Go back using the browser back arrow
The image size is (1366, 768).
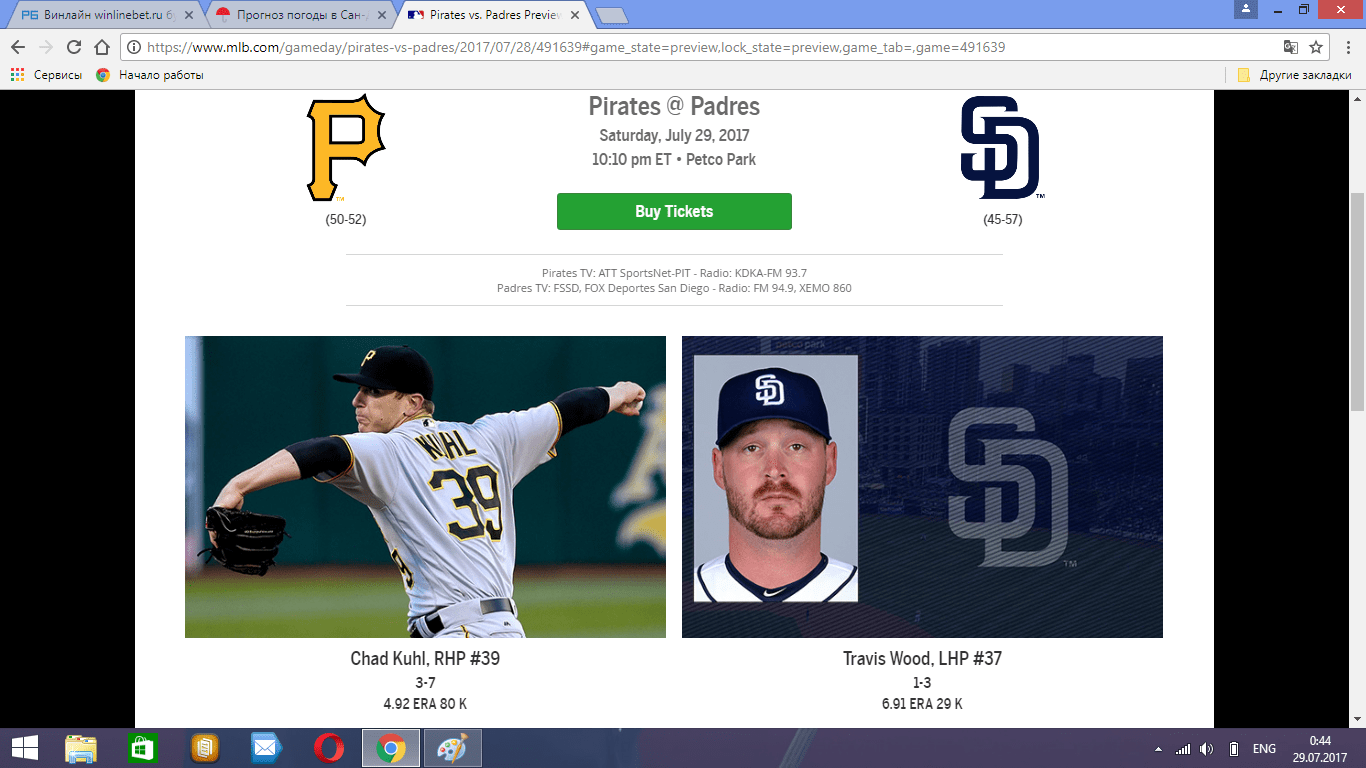[x=17, y=47]
